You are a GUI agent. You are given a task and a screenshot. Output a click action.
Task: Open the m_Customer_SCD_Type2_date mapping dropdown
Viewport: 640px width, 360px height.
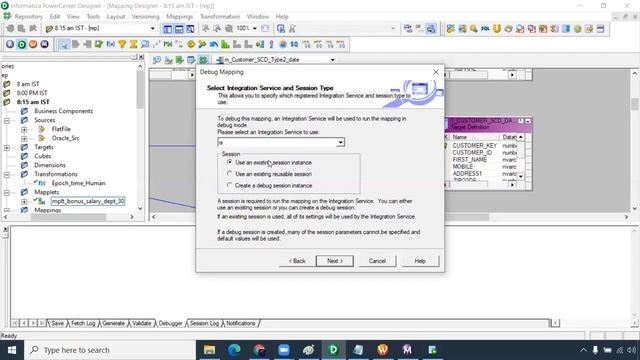pyautogui.click(x=333, y=60)
